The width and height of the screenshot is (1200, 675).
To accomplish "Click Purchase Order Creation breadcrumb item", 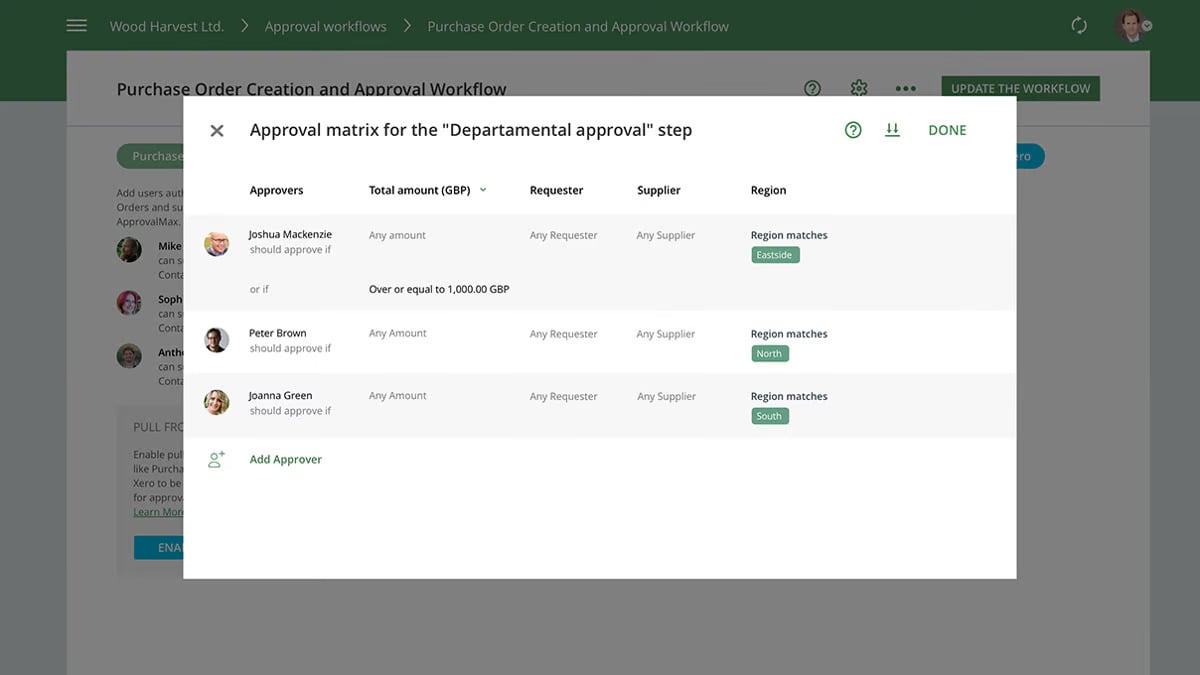I will coord(578,27).
